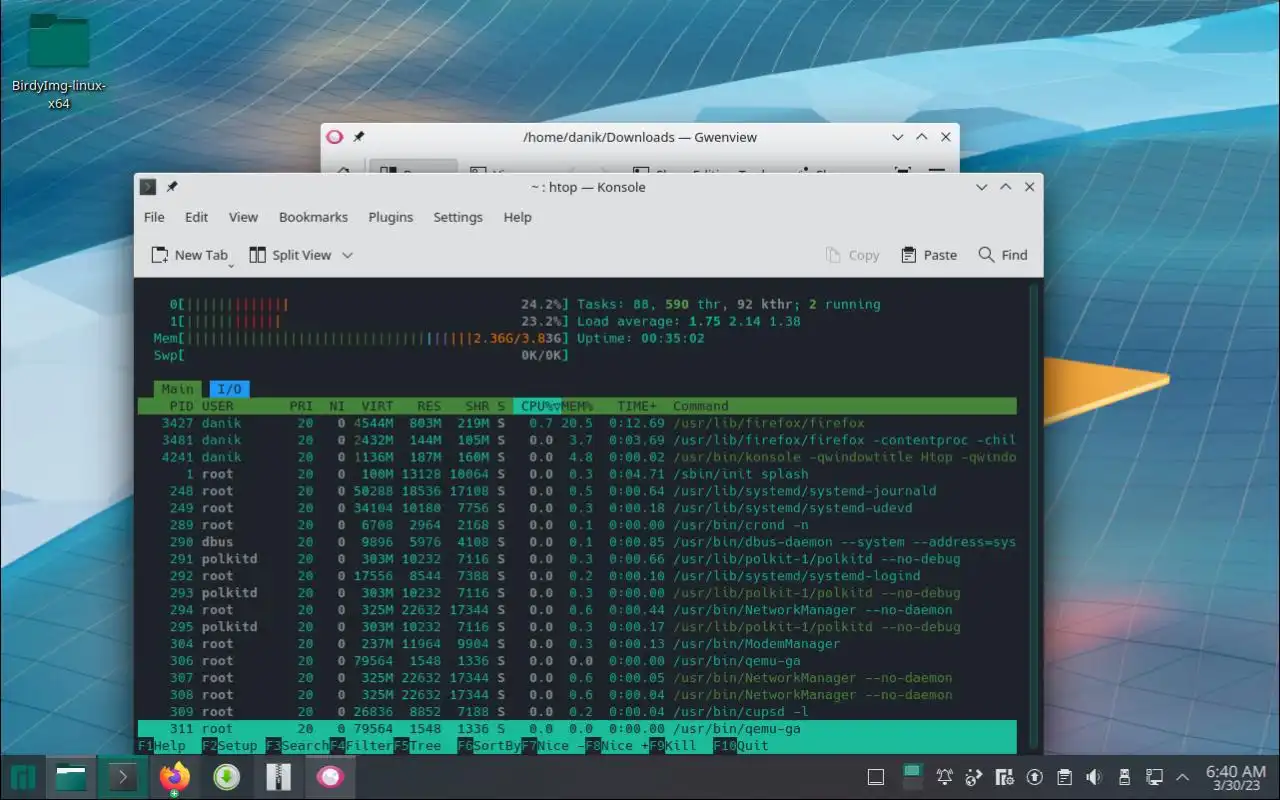Screen dimensions: 1280x800
Task: Select the /usr/bin/konsole process row
Action: pos(577,457)
